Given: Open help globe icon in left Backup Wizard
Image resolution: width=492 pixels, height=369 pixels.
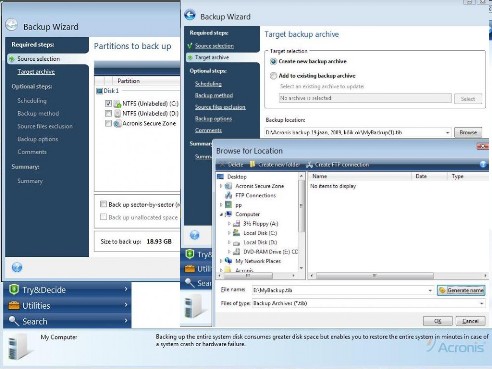Looking at the screenshot, I should [17, 267].
